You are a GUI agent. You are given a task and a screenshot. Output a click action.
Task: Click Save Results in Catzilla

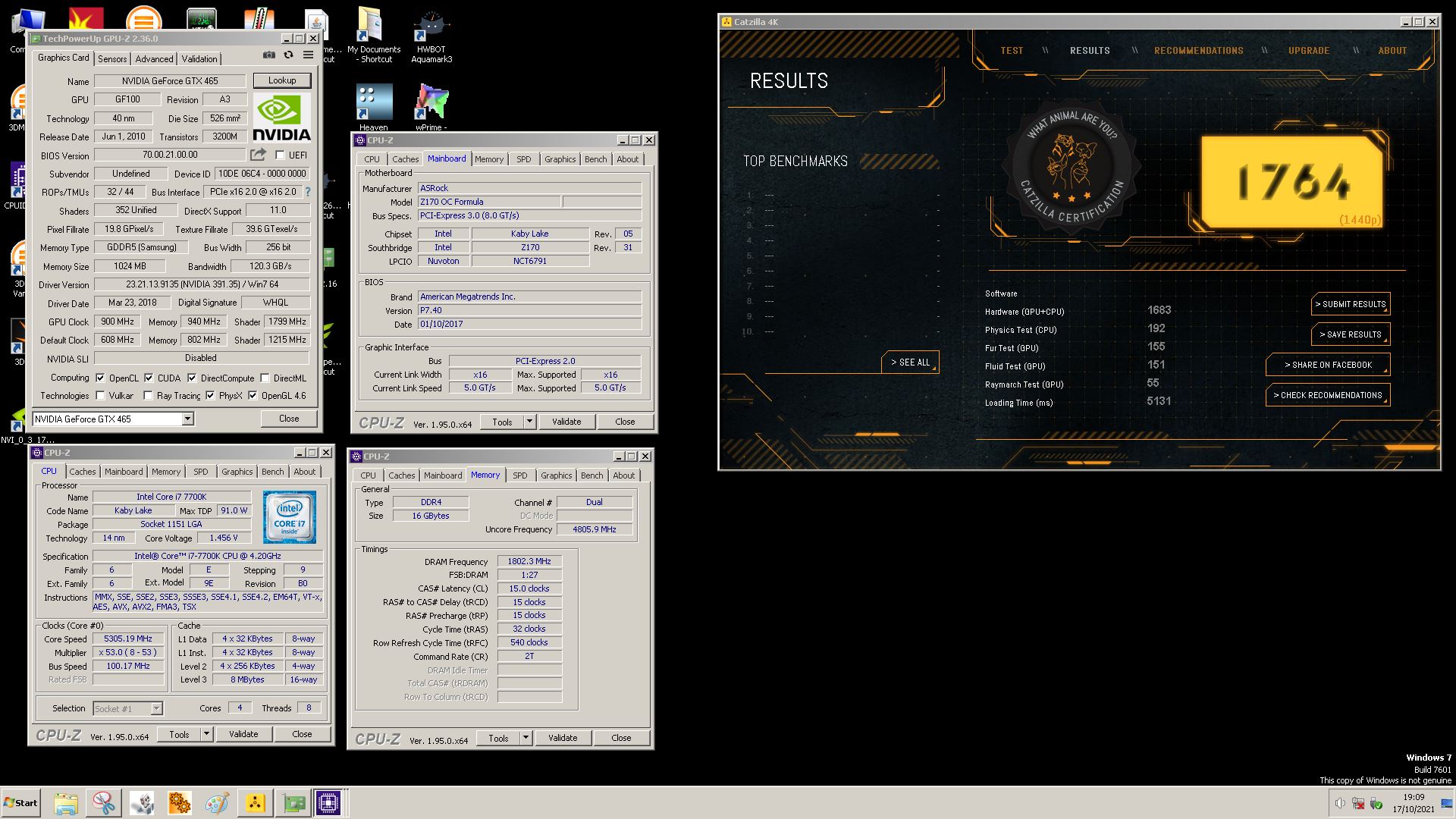[1350, 334]
